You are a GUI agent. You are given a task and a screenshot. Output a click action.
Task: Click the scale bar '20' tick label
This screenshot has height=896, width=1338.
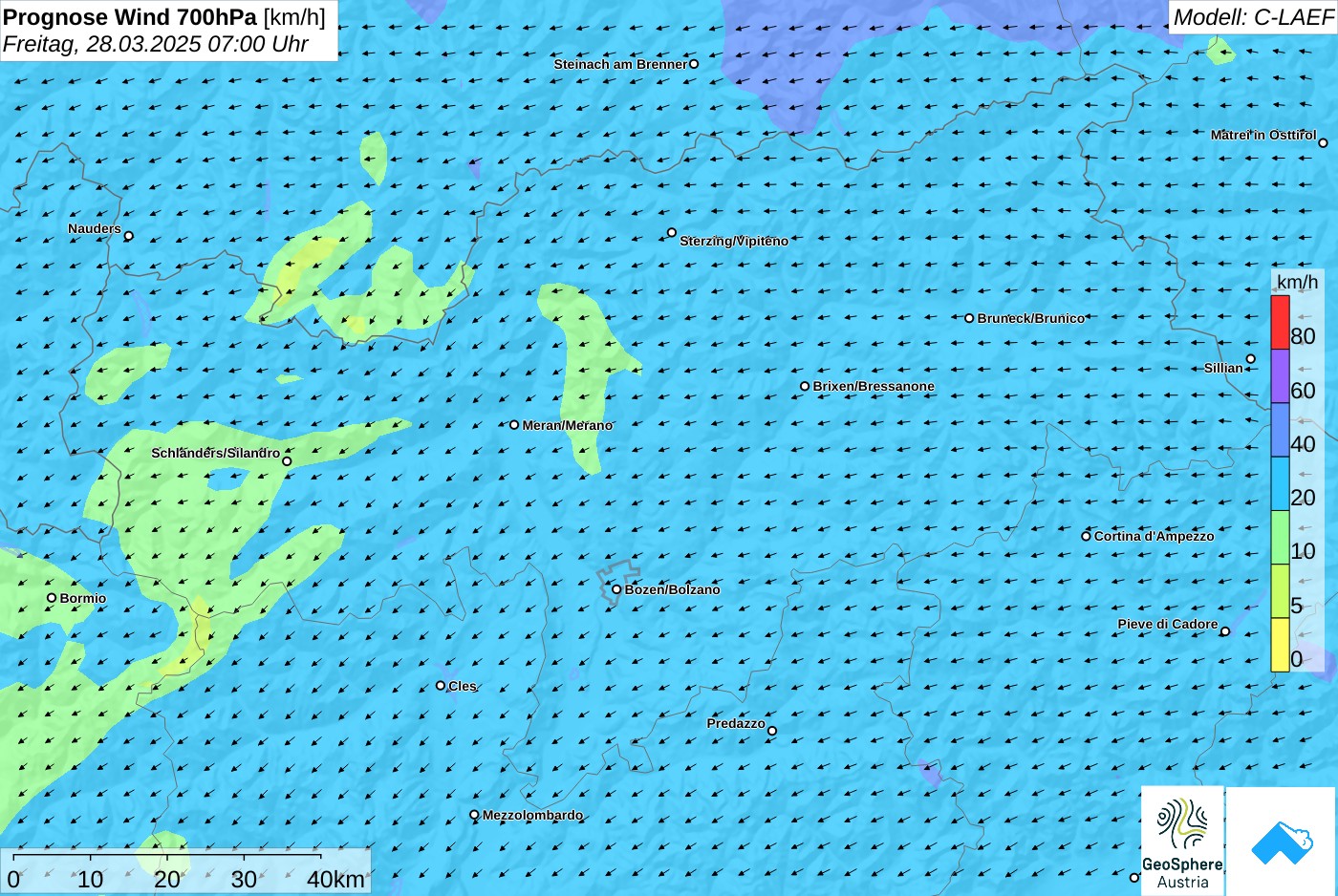167,880
